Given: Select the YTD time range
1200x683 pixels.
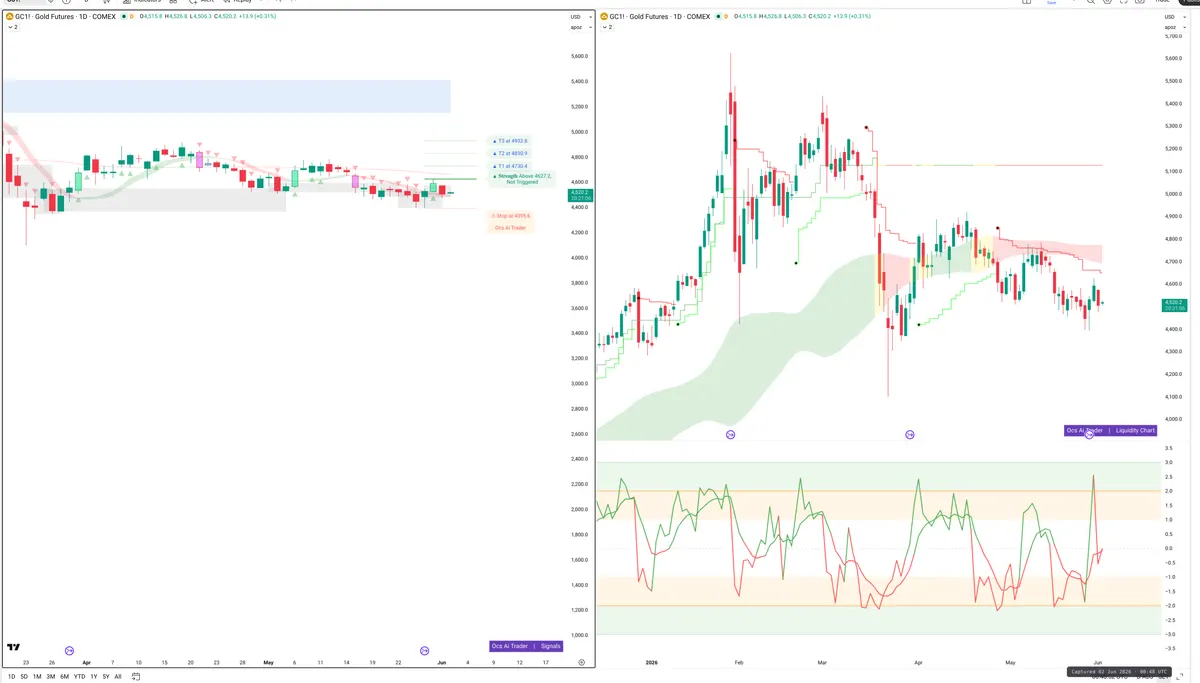Looking at the screenshot, I should pyautogui.click(x=79, y=676).
